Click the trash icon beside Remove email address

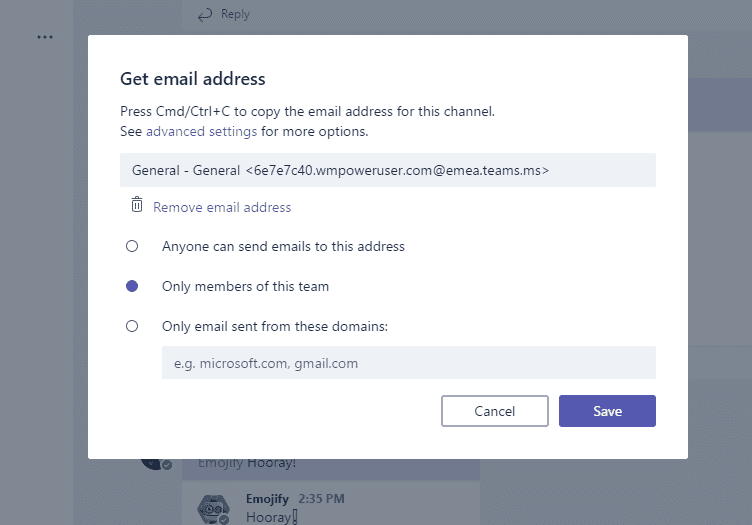(x=137, y=206)
